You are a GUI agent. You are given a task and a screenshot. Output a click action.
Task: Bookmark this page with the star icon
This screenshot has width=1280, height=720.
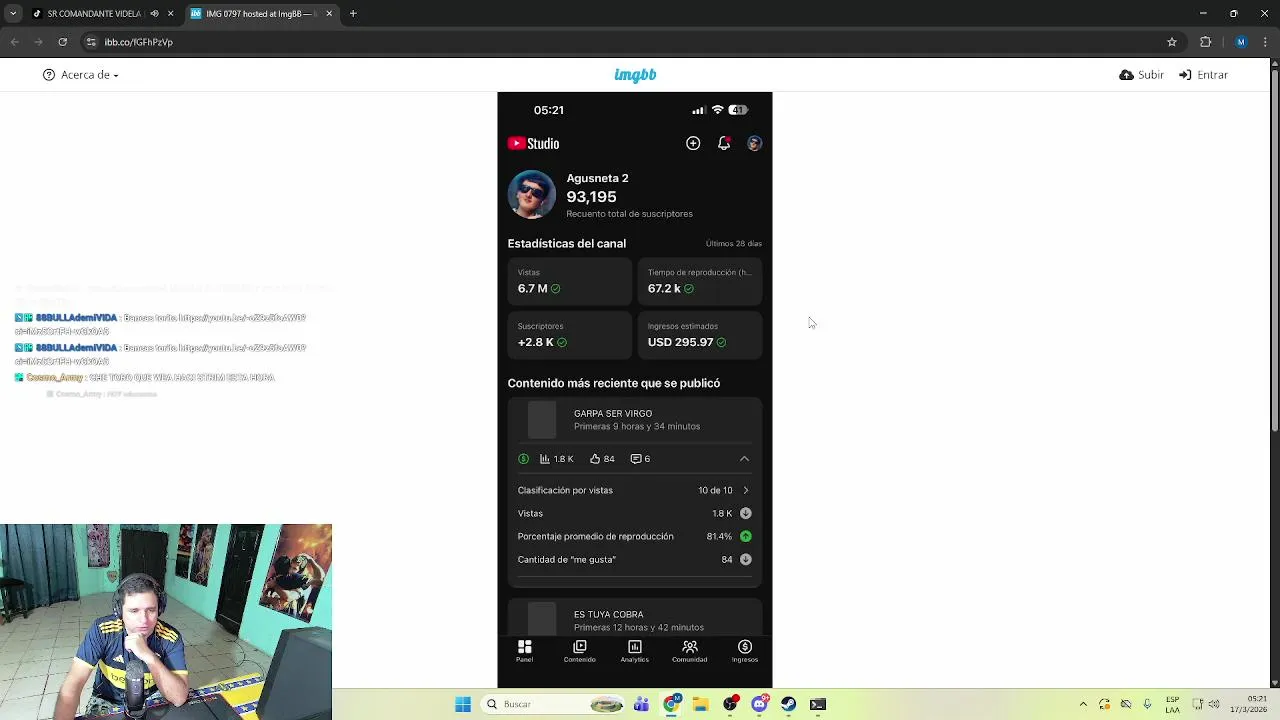tap(1172, 42)
